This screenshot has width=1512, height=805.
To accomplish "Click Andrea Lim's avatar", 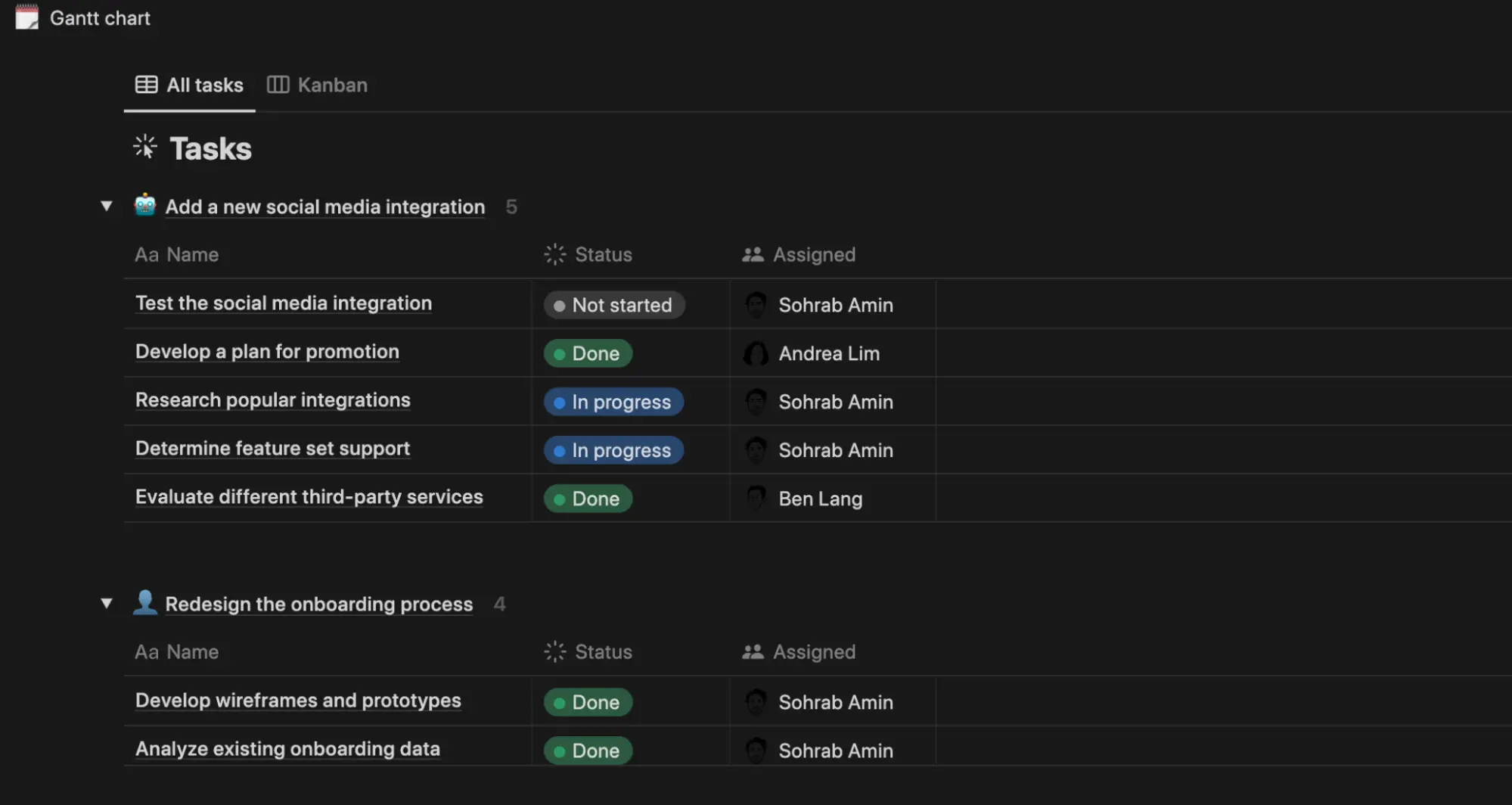I will [x=755, y=353].
